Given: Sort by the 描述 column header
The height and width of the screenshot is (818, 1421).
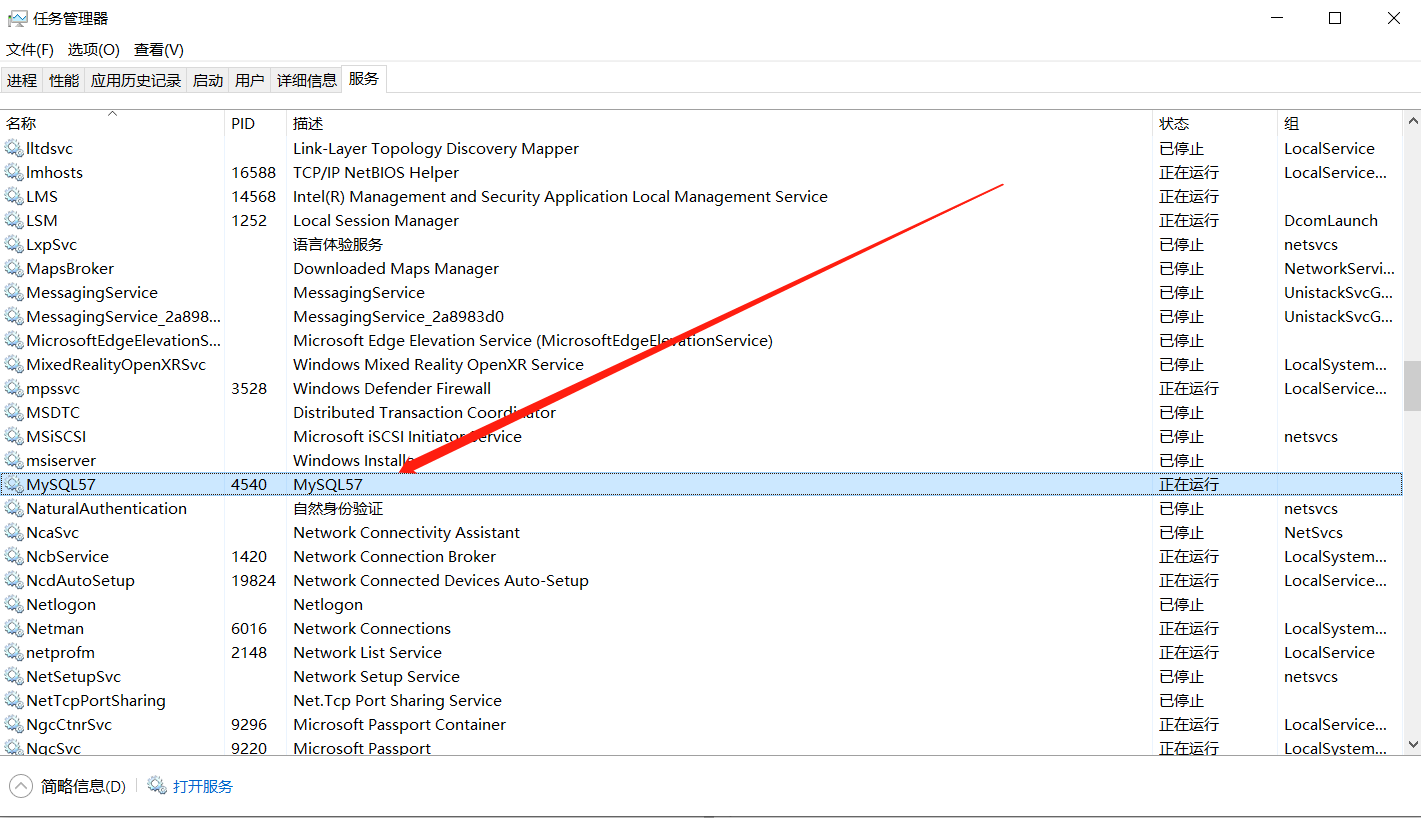Looking at the screenshot, I should tap(719, 123).
